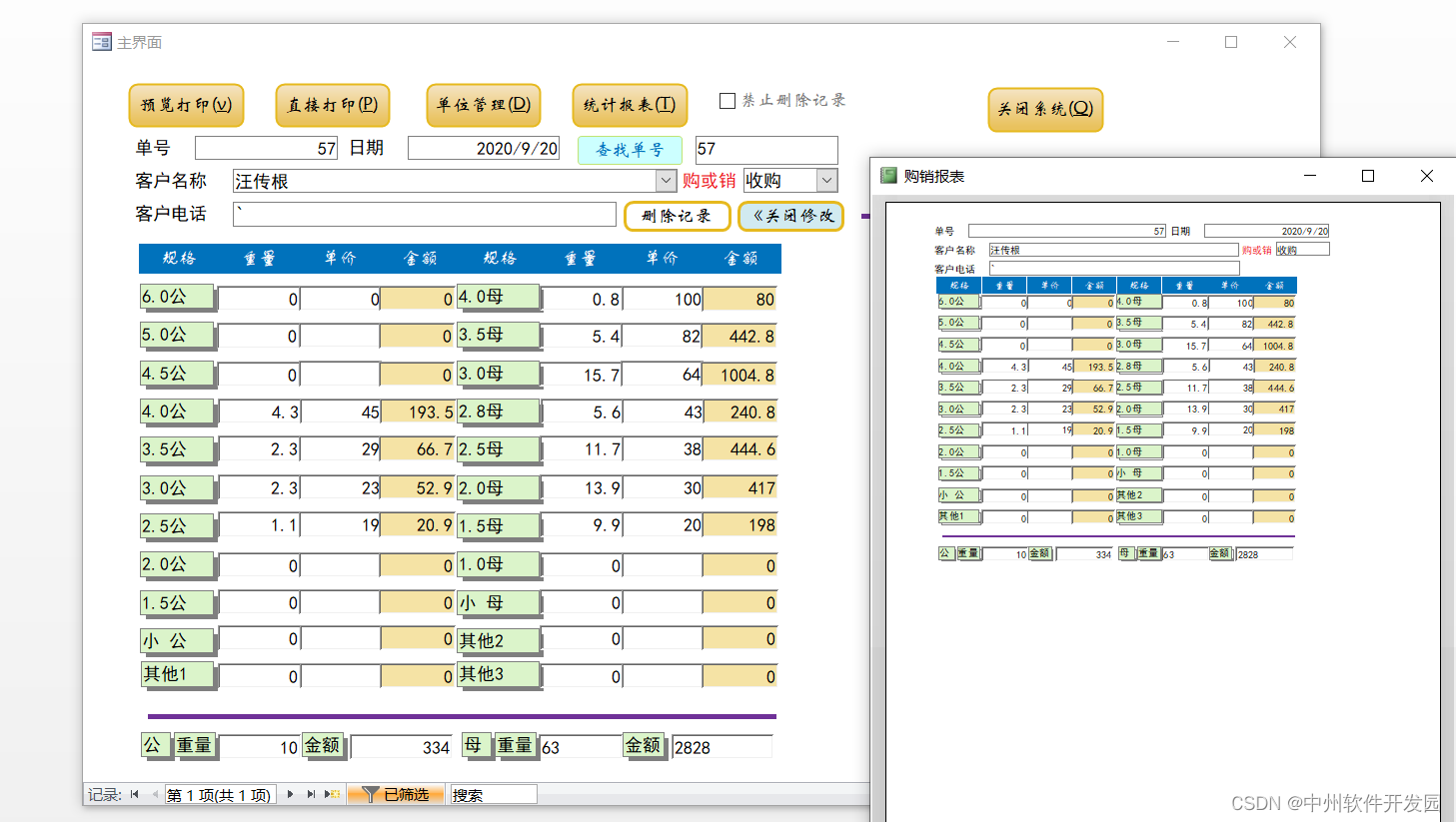The width and height of the screenshot is (1456, 822).
Task: Click the 客户名称 field containing 汪传根
Action: 445,181
